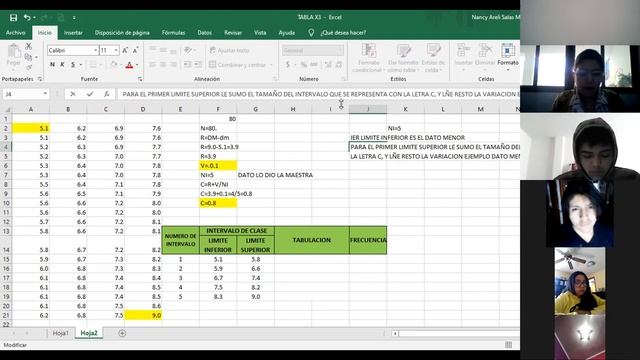640x360 pixels.
Task: Click the decrease indent icon
Action: pyautogui.click(x=187, y=64)
